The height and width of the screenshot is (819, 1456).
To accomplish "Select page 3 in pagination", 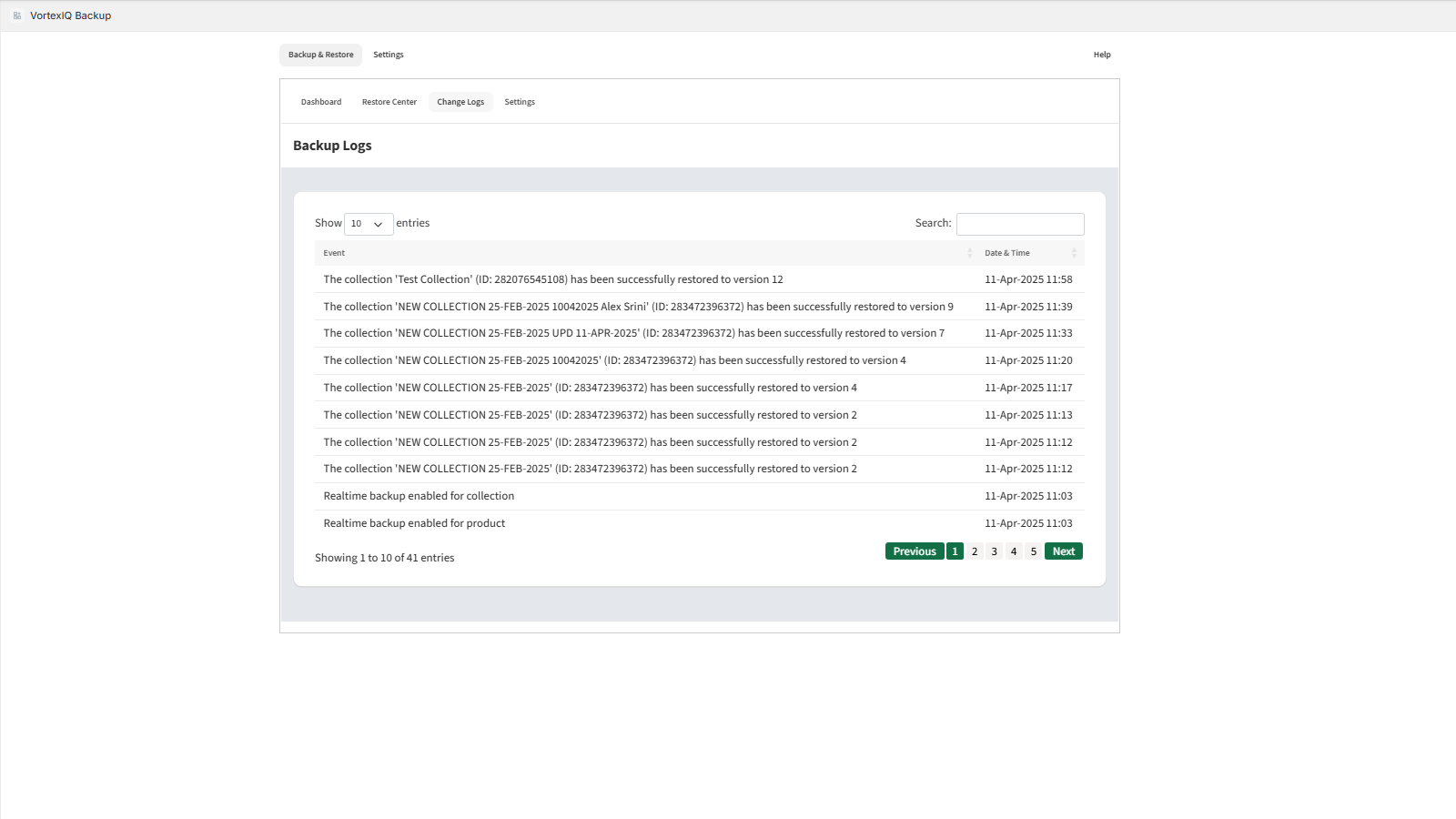I will 994,551.
